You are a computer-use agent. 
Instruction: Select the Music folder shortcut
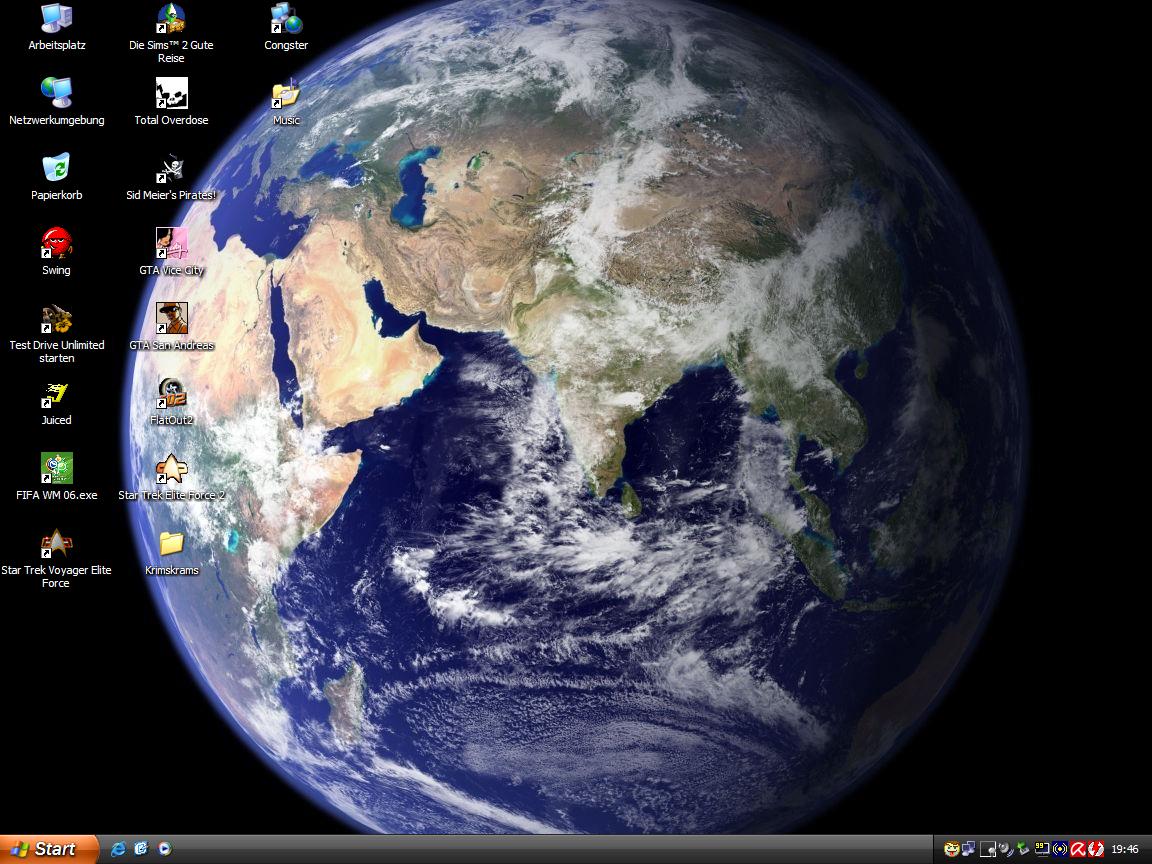point(286,95)
